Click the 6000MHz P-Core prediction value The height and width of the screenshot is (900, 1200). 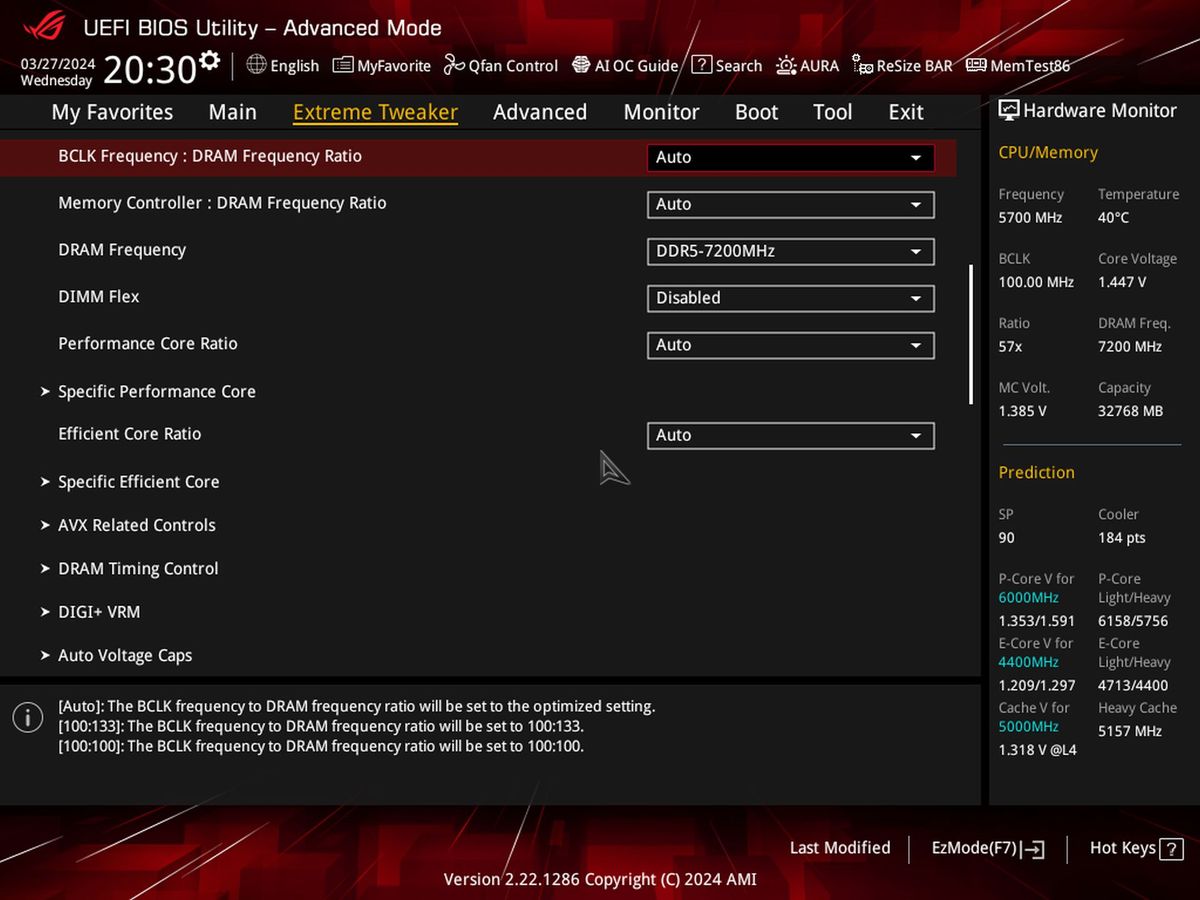(1028, 598)
